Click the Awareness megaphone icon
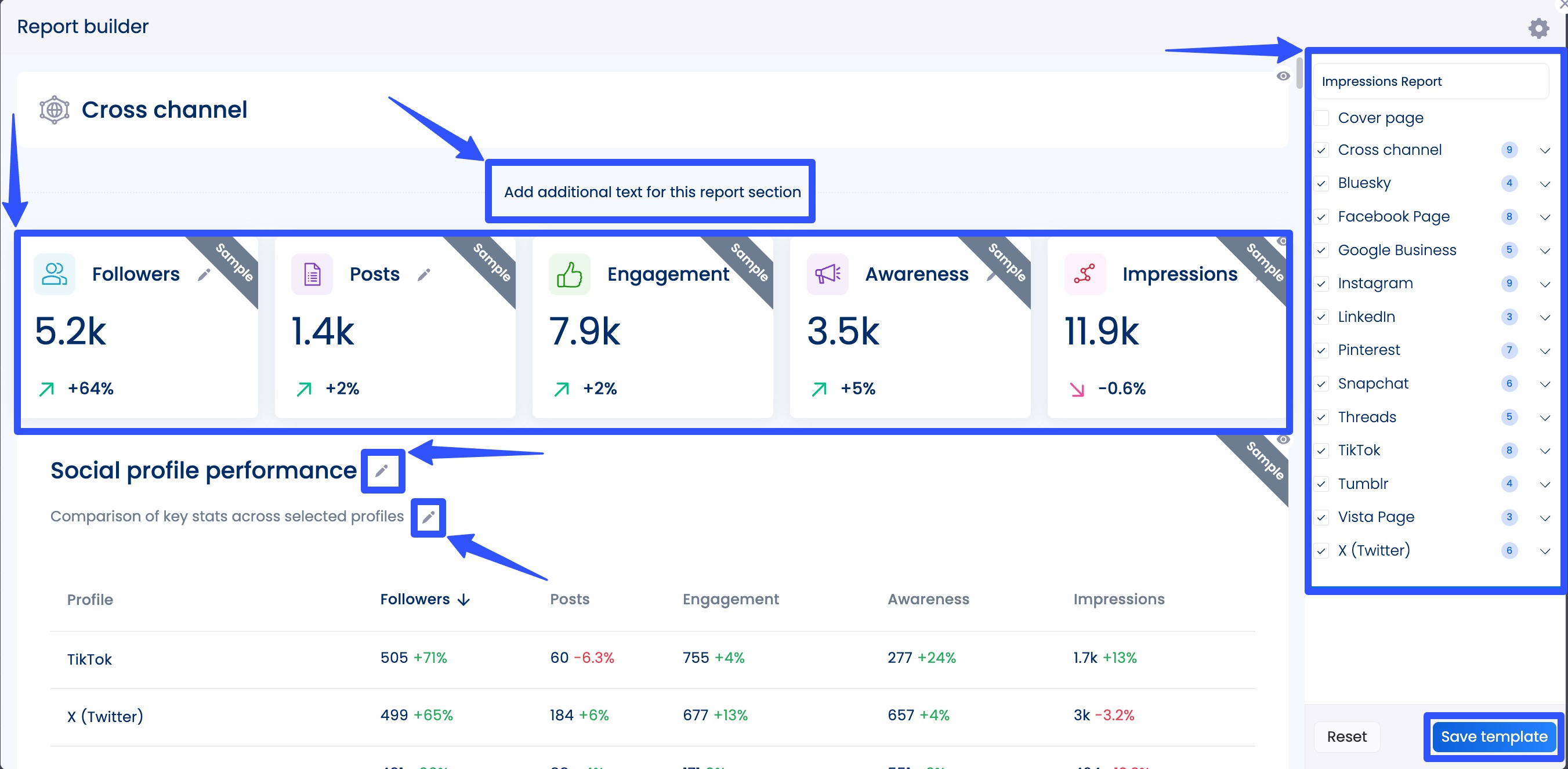1568x769 pixels. coord(827,274)
